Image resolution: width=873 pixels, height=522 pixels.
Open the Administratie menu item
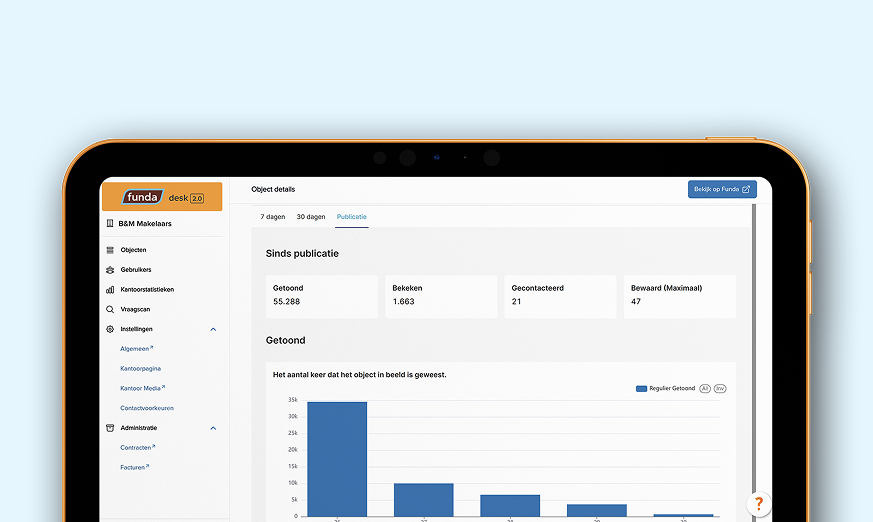(x=139, y=428)
